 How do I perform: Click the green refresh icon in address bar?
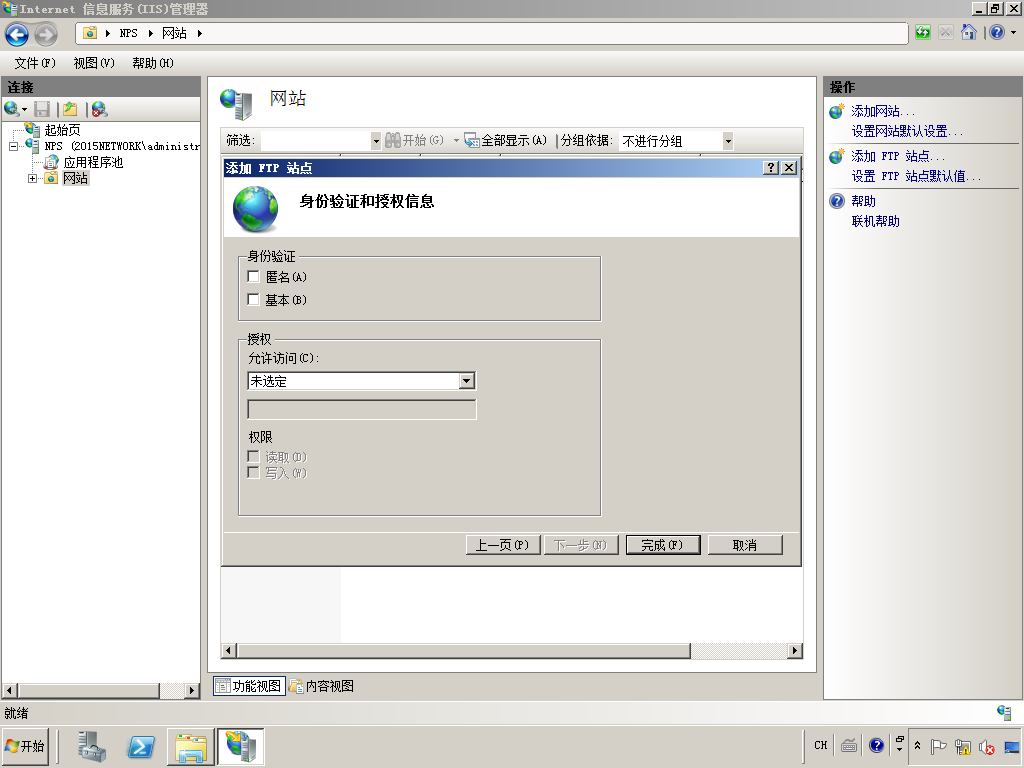(922, 33)
